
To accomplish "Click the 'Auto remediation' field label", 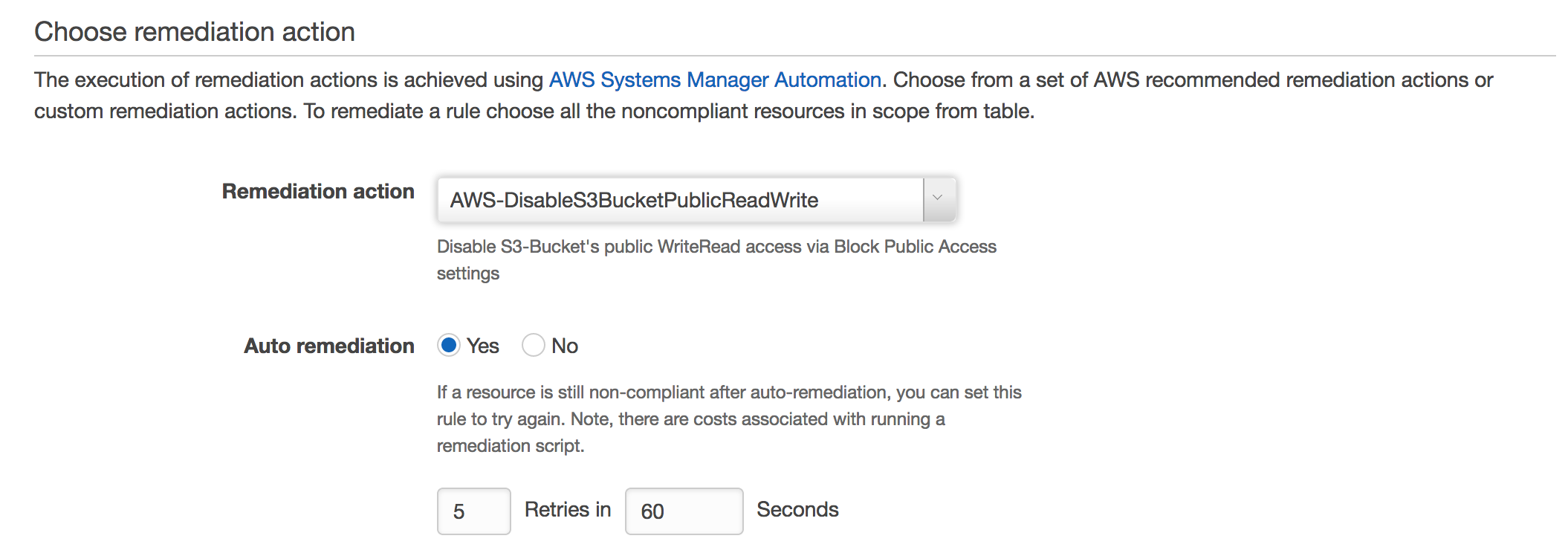I will point(328,346).
